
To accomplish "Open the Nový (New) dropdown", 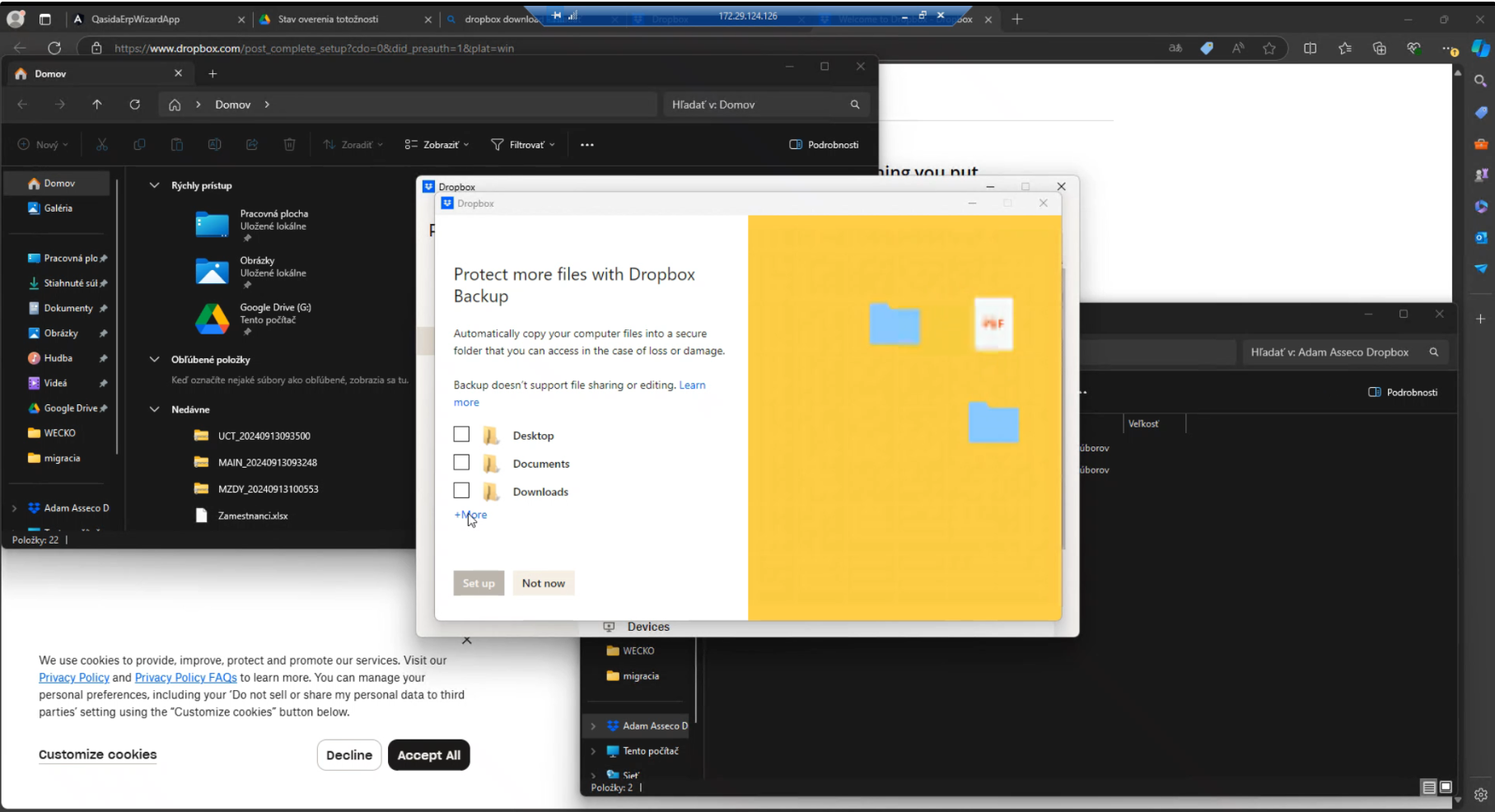I will click(x=43, y=144).
